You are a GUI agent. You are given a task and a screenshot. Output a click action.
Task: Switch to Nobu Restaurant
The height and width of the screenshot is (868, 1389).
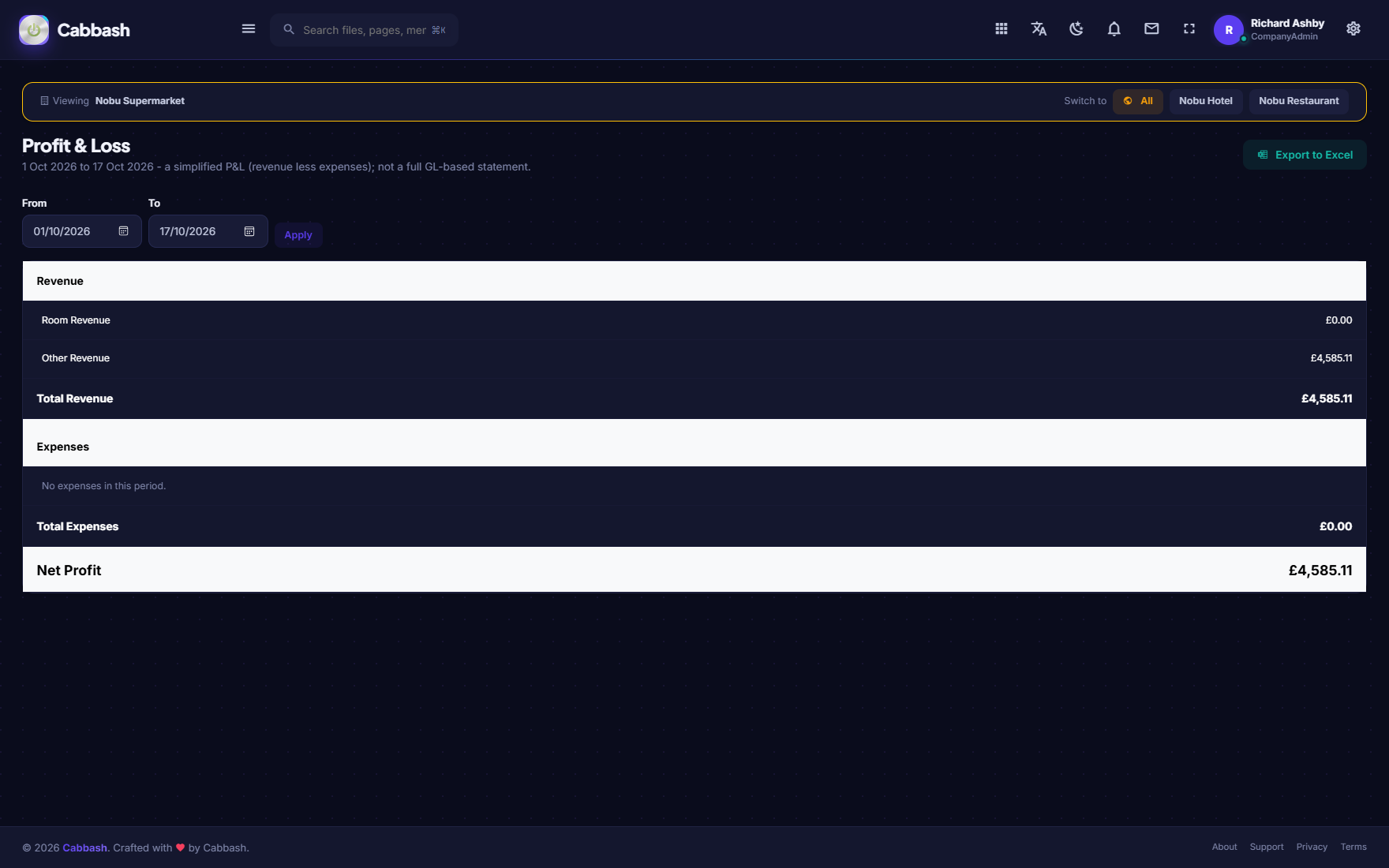click(1299, 101)
